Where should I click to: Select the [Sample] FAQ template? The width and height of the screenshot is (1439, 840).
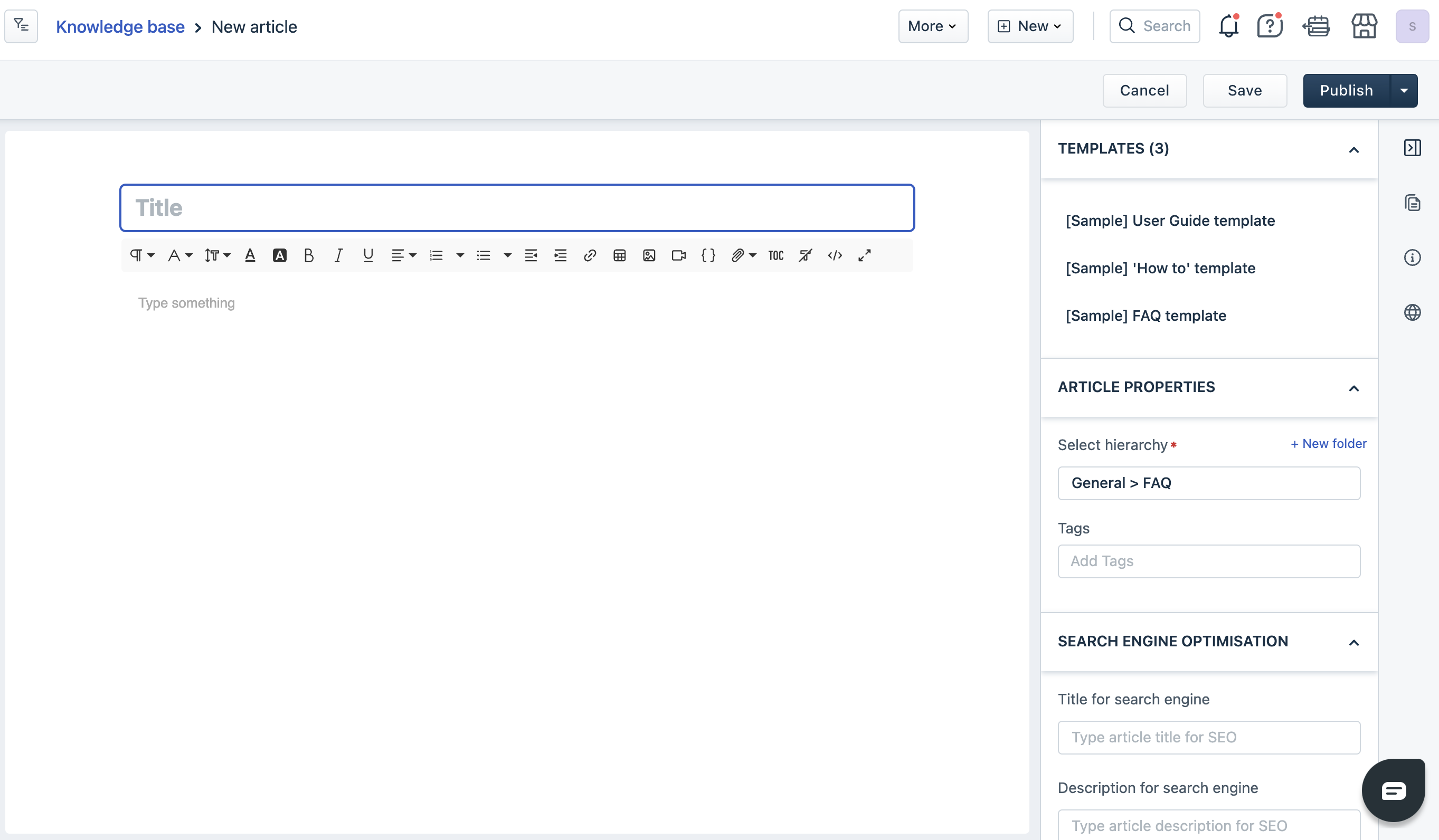(1145, 316)
